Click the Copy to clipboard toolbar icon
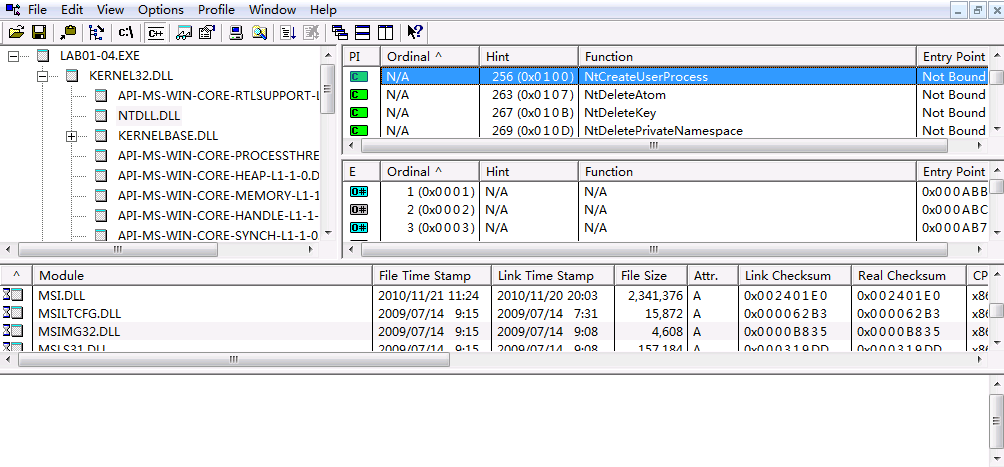 coord(68,32)
